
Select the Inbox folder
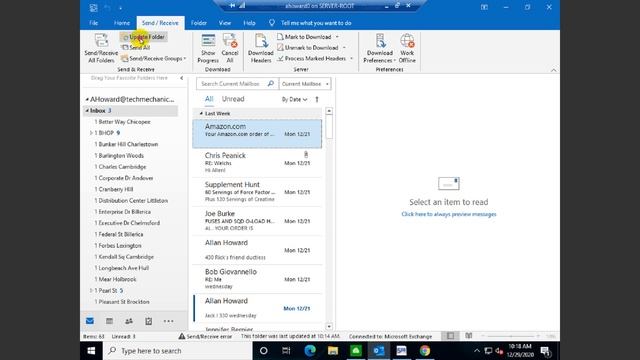[131, 111]
